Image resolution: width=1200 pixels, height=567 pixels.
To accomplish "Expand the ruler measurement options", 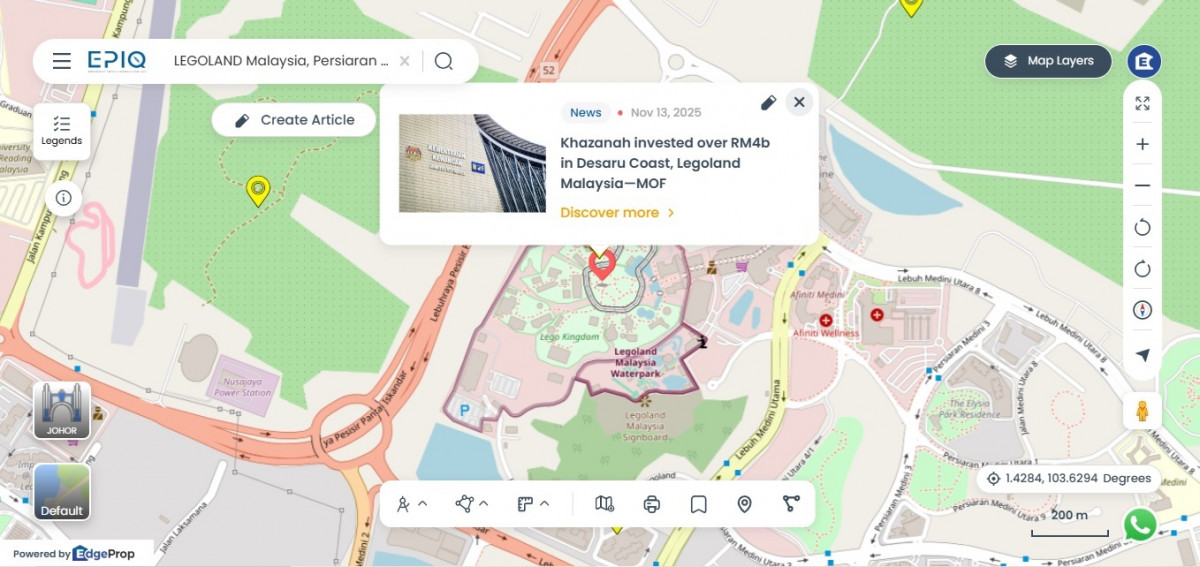I will (533, 504).
